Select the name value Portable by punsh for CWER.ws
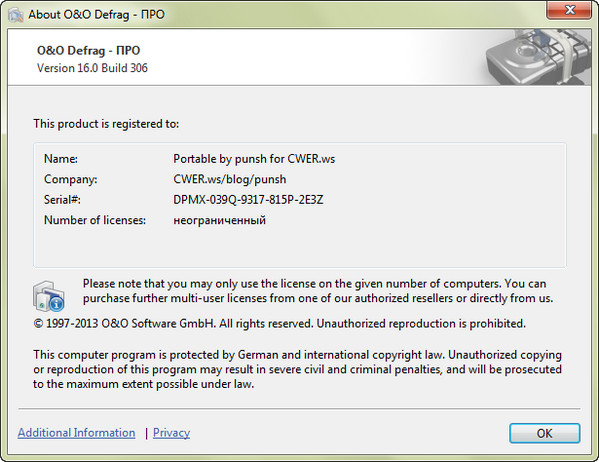Image resolution: width=599 pixels, height=462 pixels. click(254, 159)
